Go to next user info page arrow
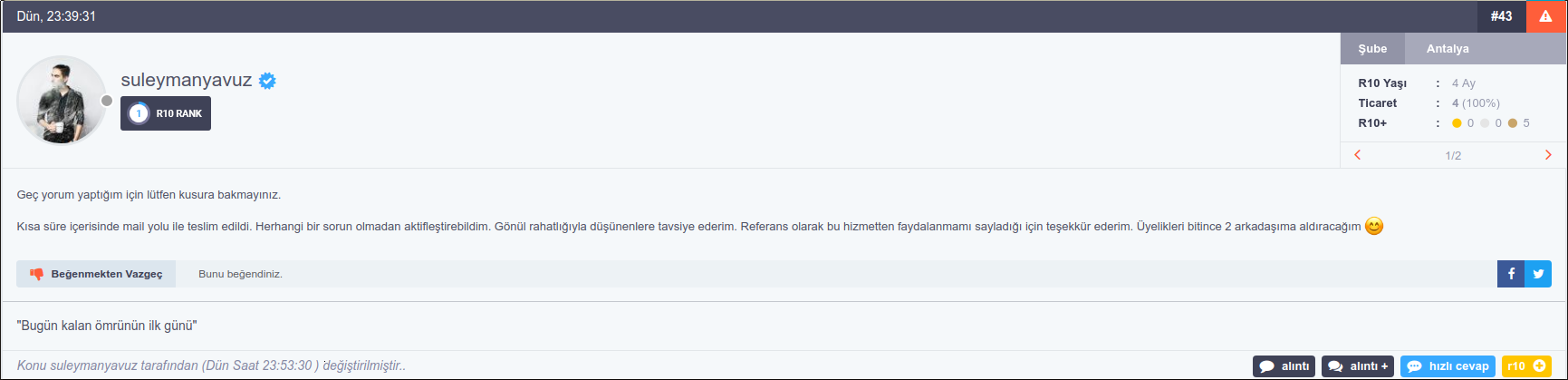The height and width of the screenshot is (380, 1568). tap(1548, 155)
